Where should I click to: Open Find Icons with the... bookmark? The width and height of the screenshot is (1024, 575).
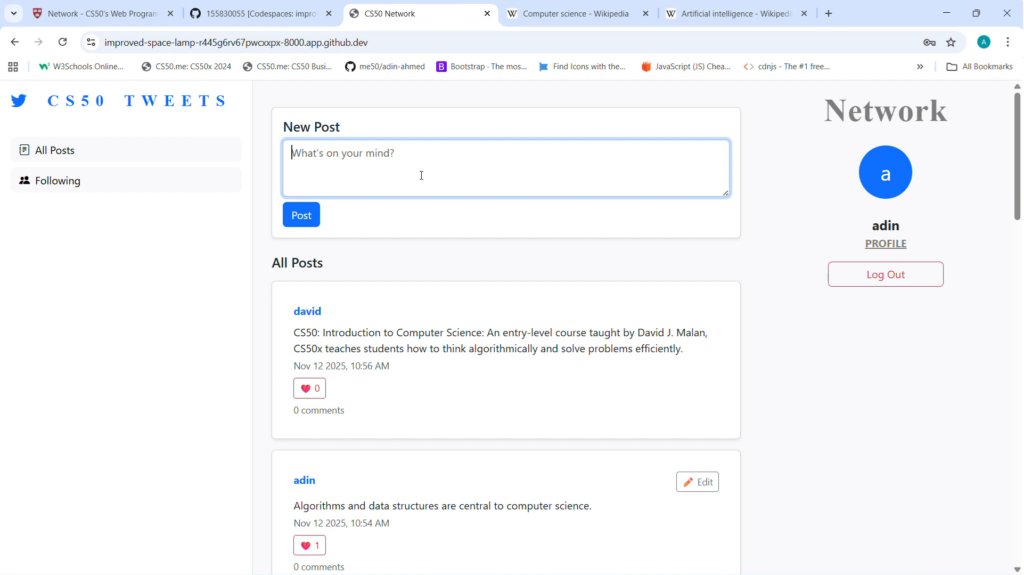tap(582, 67)
